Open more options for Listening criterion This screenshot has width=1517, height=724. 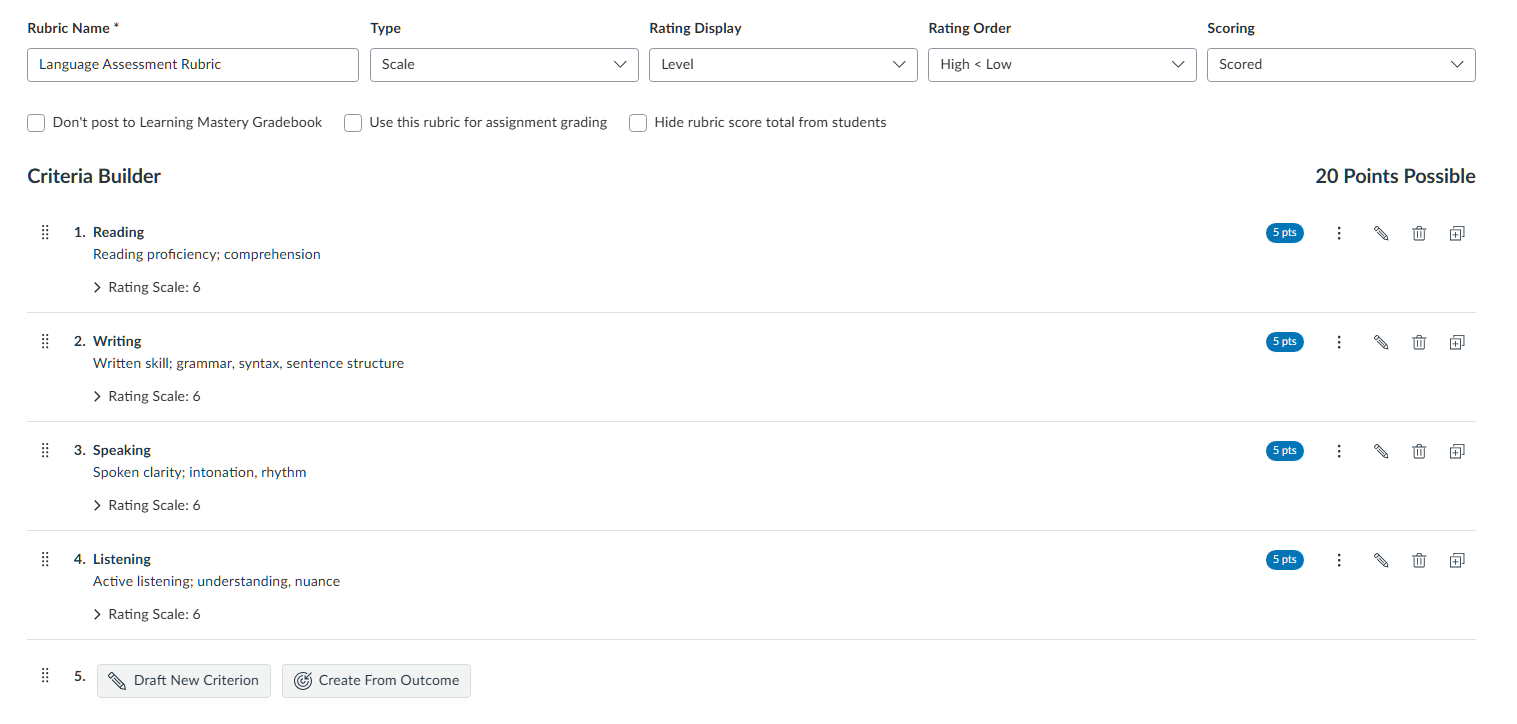(x=1339, y=560)
